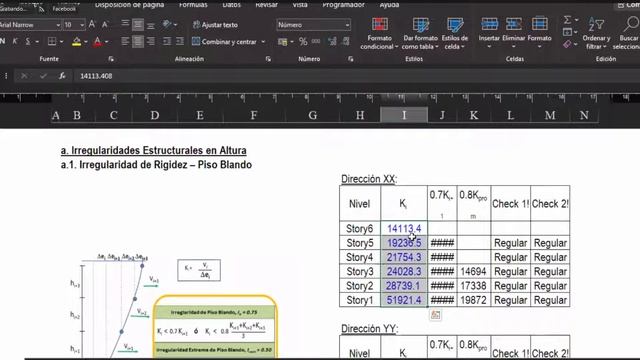Align text to the top

point(125,24)
